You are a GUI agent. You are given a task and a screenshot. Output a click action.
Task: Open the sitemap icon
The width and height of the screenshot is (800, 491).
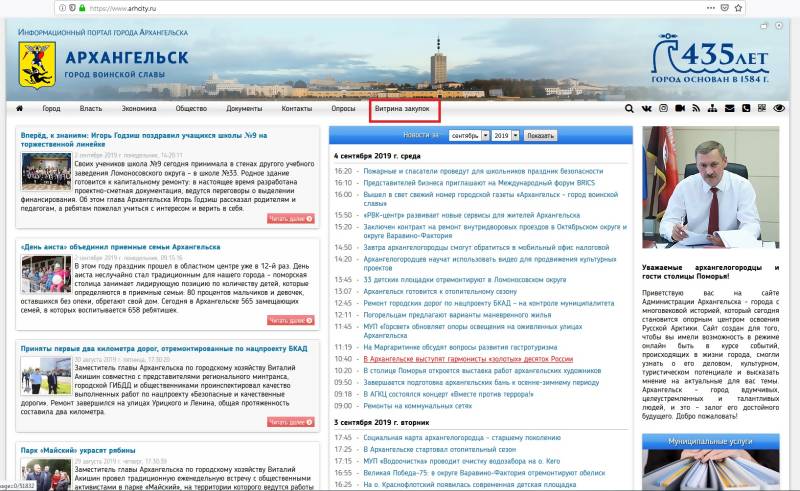(x=712, y=108)
